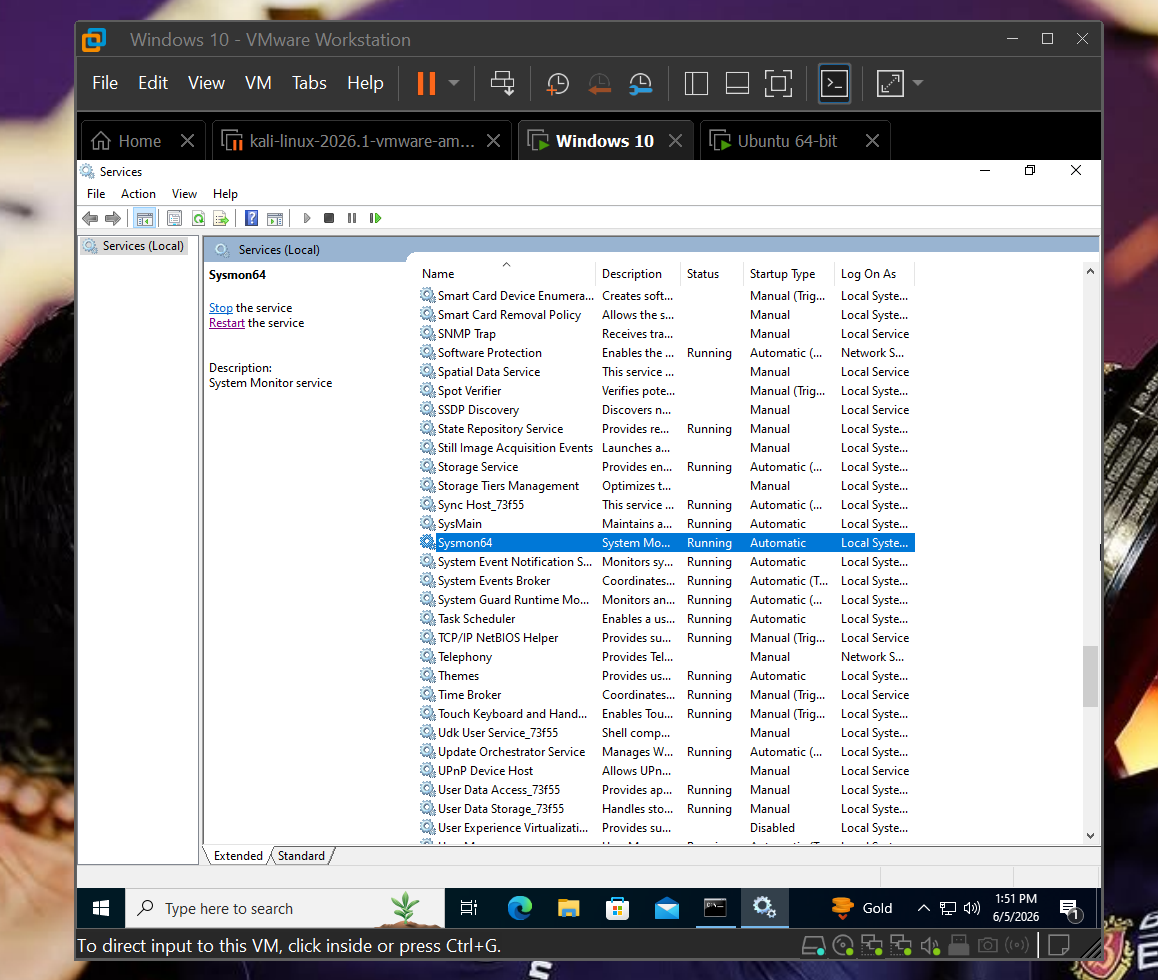Image resolution: width=1158 pixels, height=980 pixels.
Task: Sort by the Startup Type column header
Action: tap(788, 273)
